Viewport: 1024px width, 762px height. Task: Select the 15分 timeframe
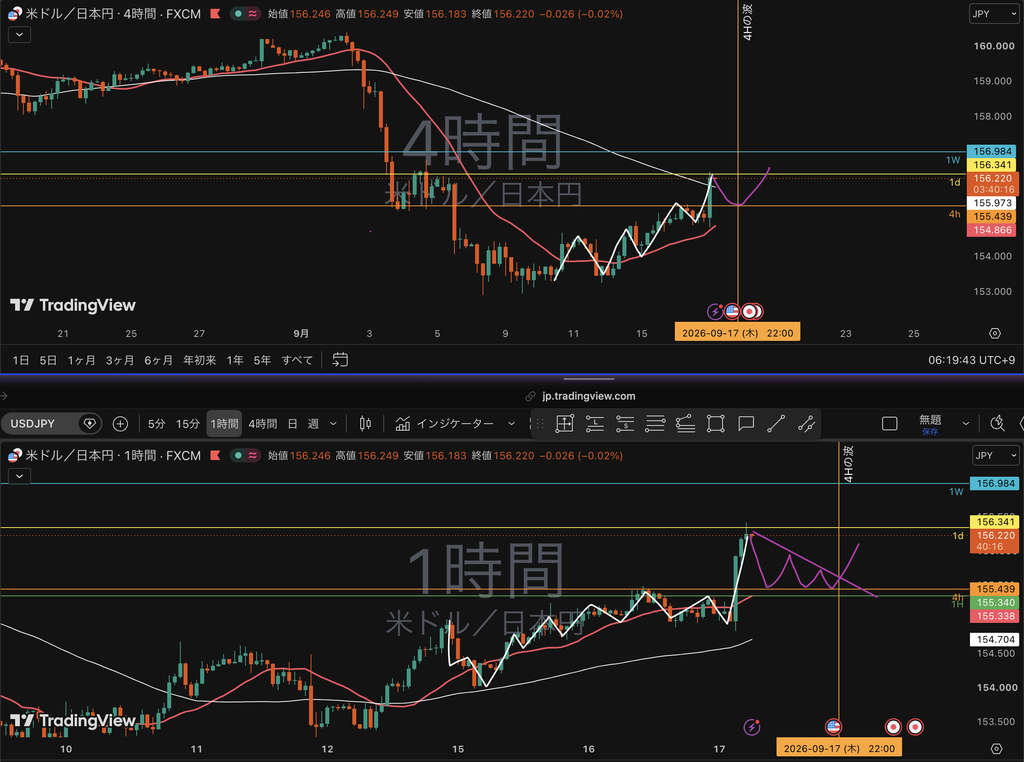pos(187,424)
